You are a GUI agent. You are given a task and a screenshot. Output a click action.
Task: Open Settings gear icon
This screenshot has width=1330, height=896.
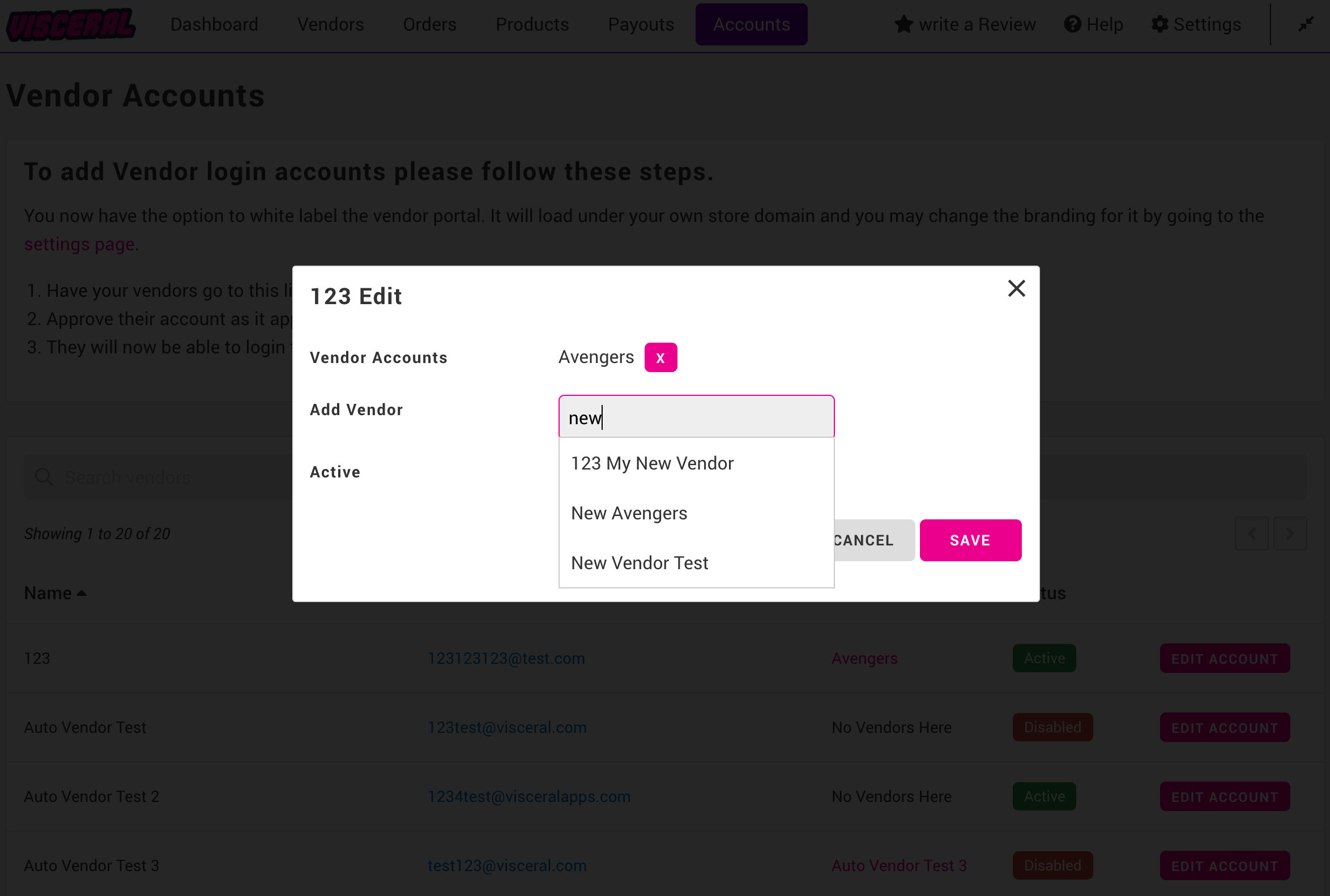pyautogui.click(x=1160, y=24)
